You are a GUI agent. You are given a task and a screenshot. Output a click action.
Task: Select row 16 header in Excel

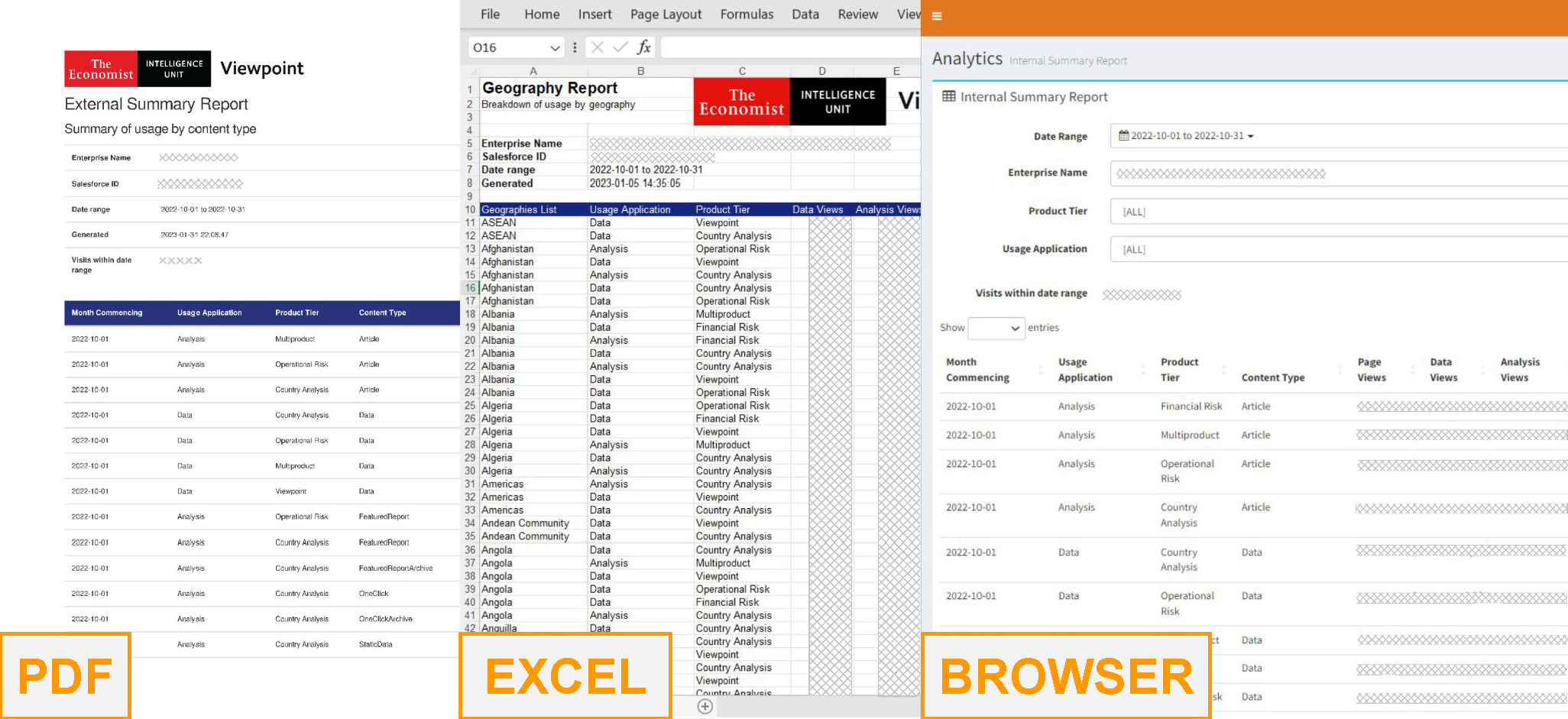470,288
